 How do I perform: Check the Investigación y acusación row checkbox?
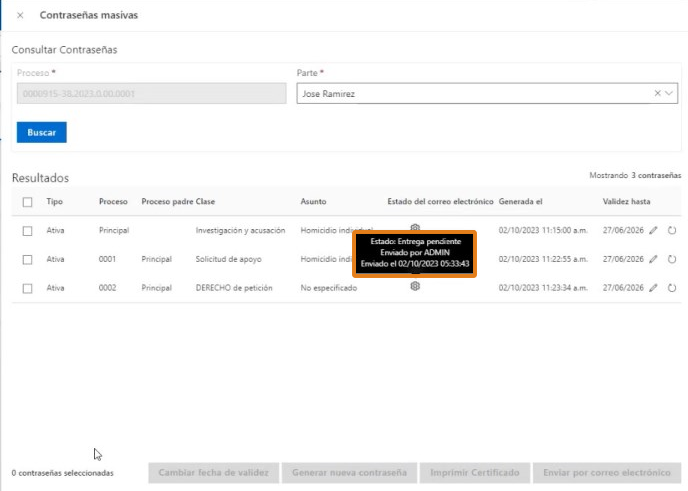point(28,231)
